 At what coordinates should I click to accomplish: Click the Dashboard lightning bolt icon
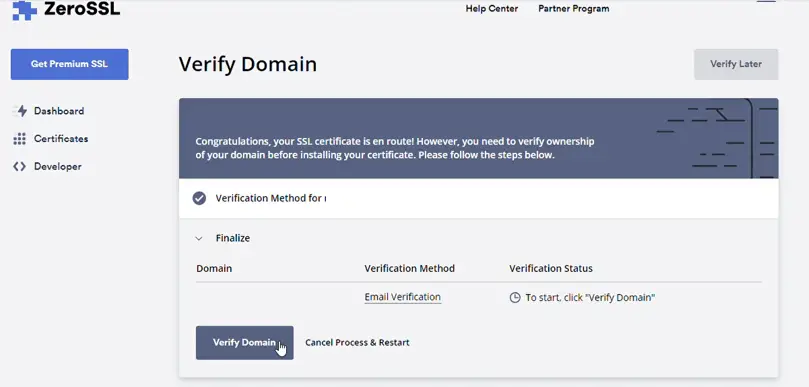point(20,111)
